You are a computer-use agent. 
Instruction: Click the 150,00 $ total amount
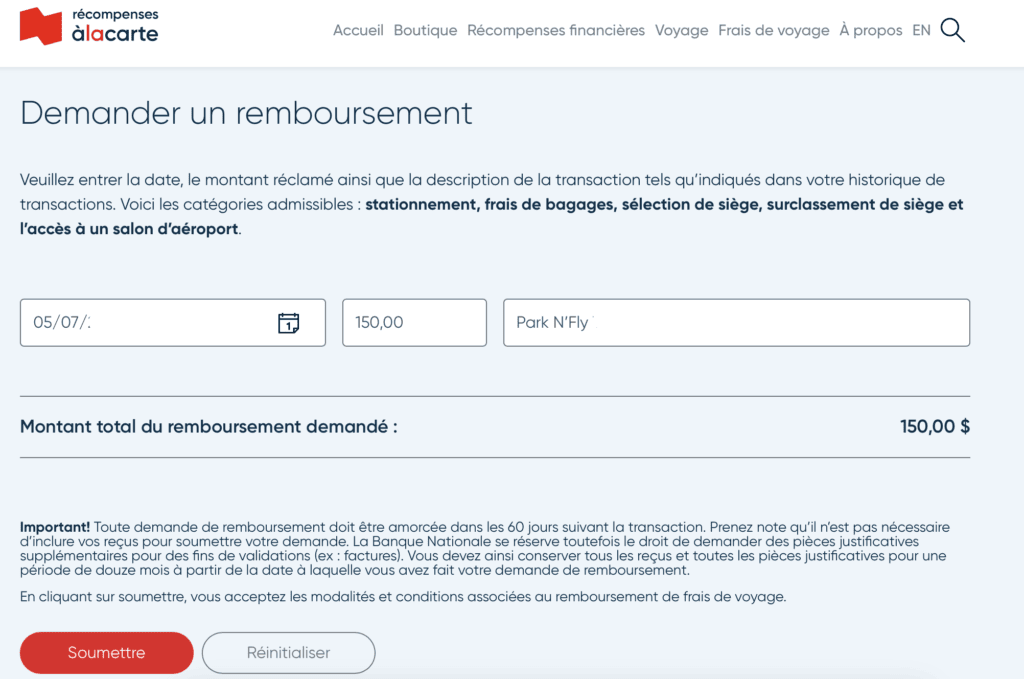[934, 427]
